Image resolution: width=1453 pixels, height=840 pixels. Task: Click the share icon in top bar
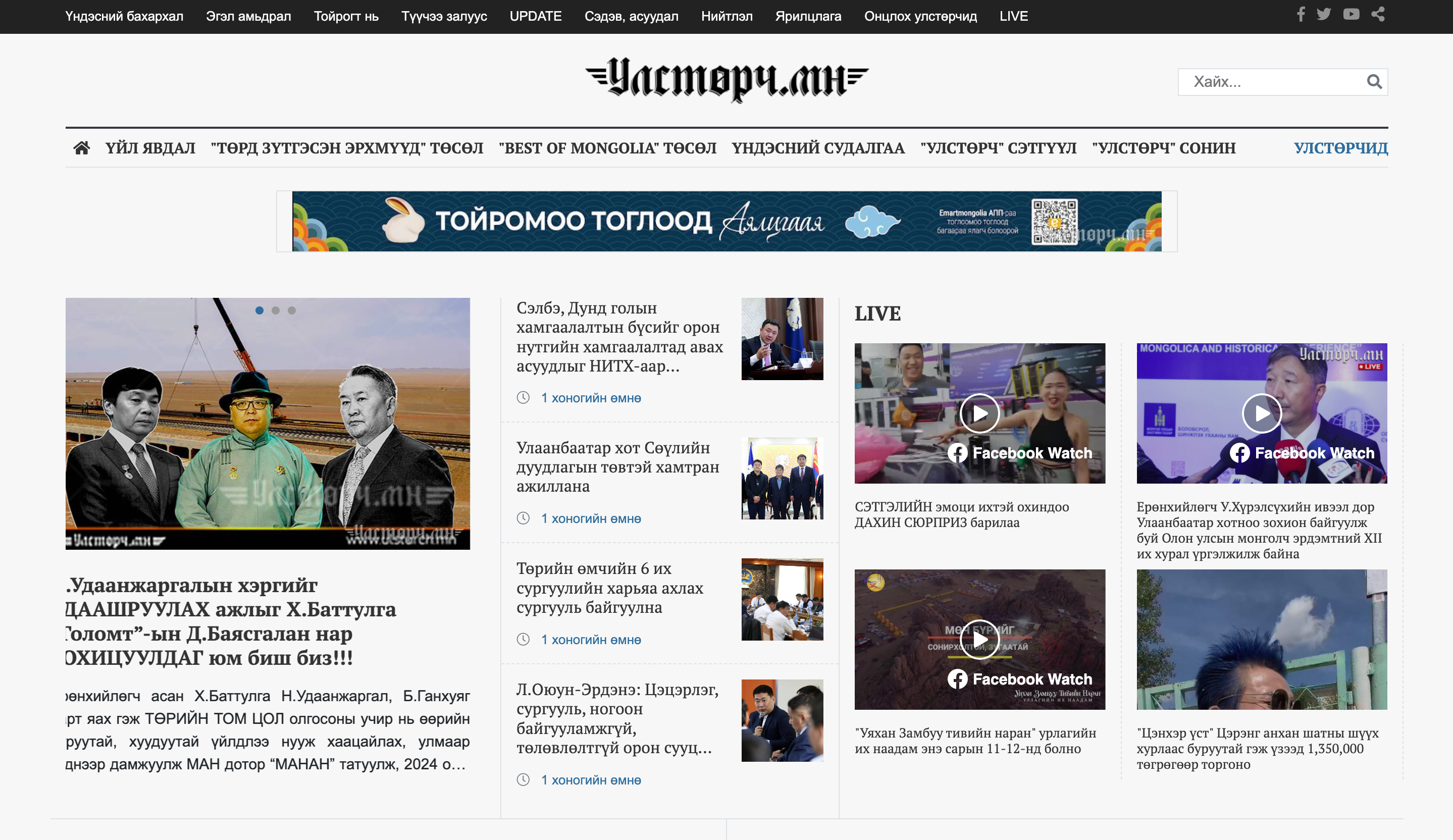(1378, 15)
